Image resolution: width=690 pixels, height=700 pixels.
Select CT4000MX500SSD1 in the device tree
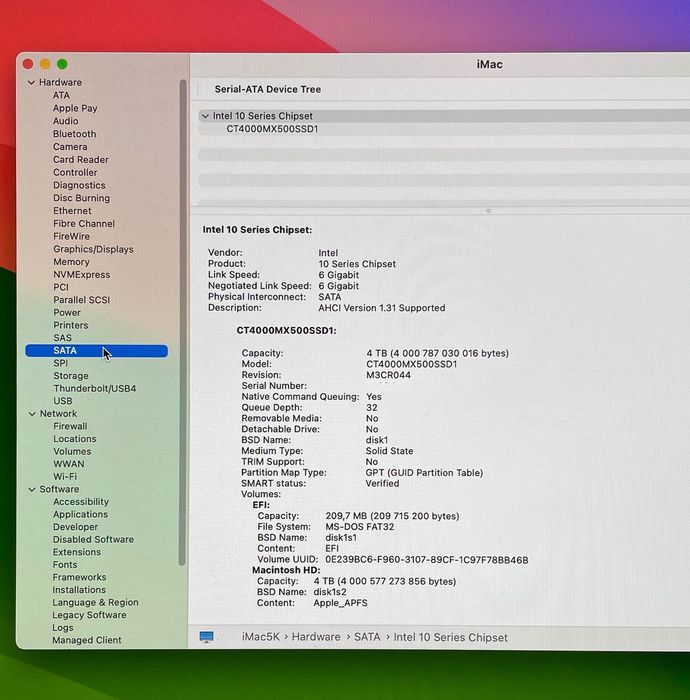pyautogui.click(x=272, y=129)
